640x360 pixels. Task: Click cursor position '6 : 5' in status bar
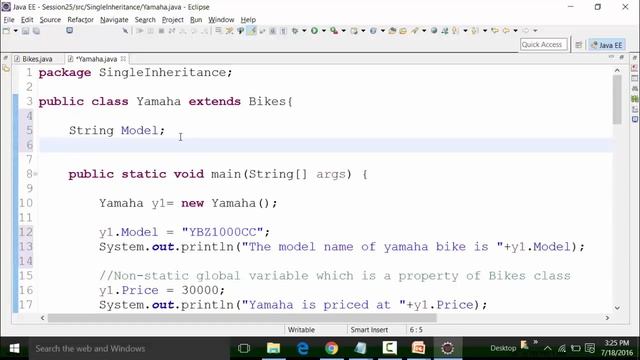point(416,330)
